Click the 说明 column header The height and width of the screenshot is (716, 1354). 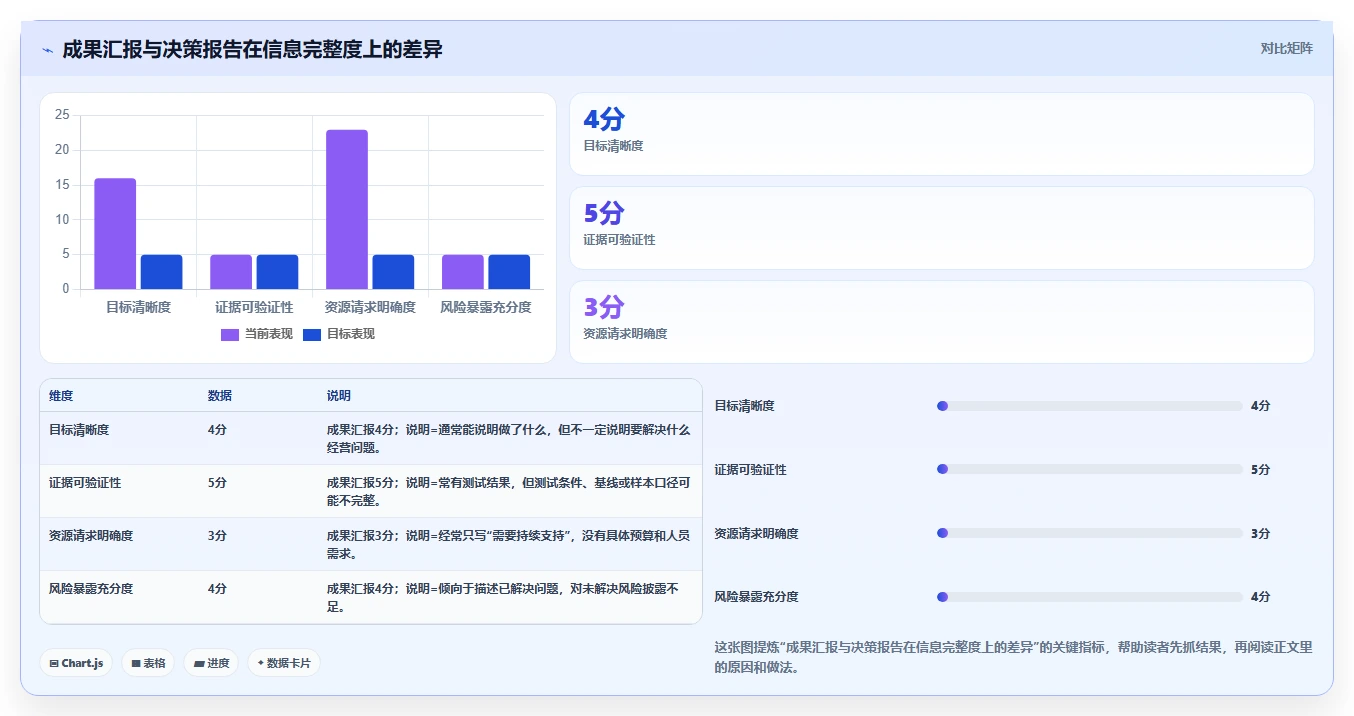[339, 396]
